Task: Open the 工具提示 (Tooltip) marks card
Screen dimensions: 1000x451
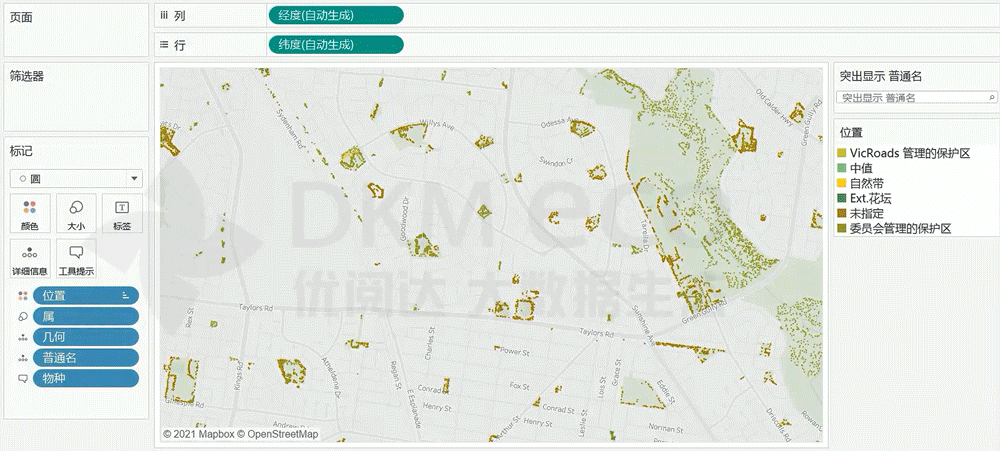Action: 76,257
